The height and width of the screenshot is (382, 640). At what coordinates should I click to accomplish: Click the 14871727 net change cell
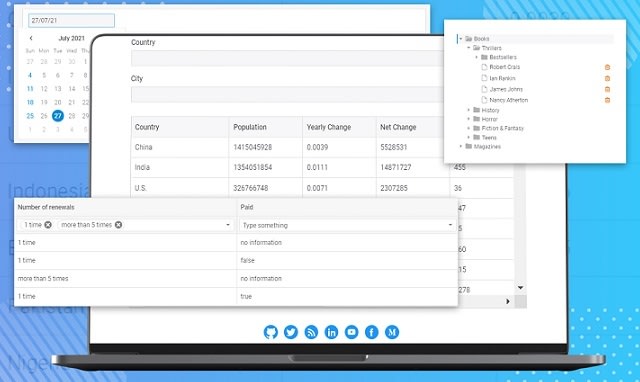pos(413,167)
